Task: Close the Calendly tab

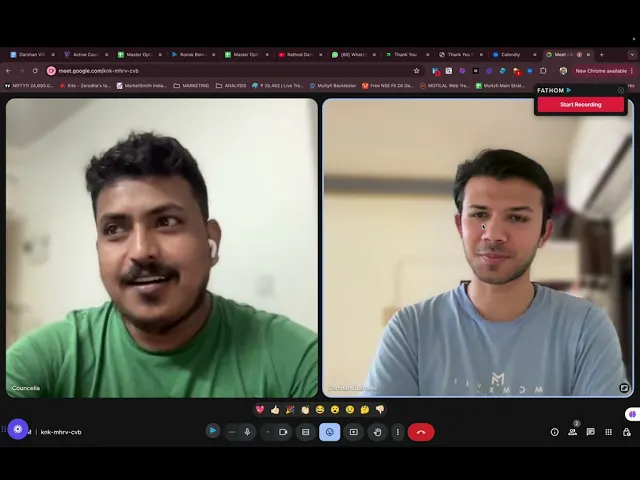Action: coord(535,55)
